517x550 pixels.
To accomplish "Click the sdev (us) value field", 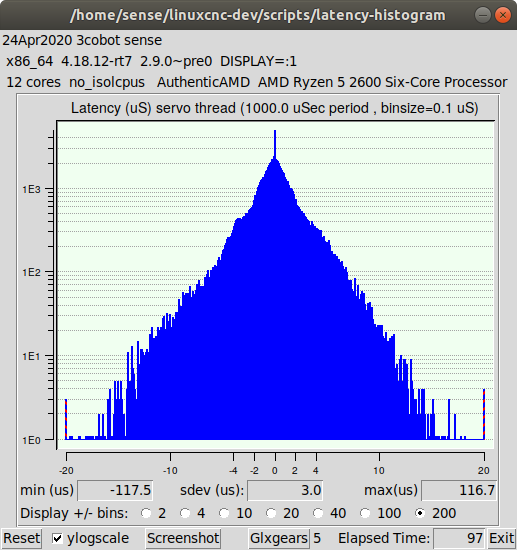I will 285,490.
